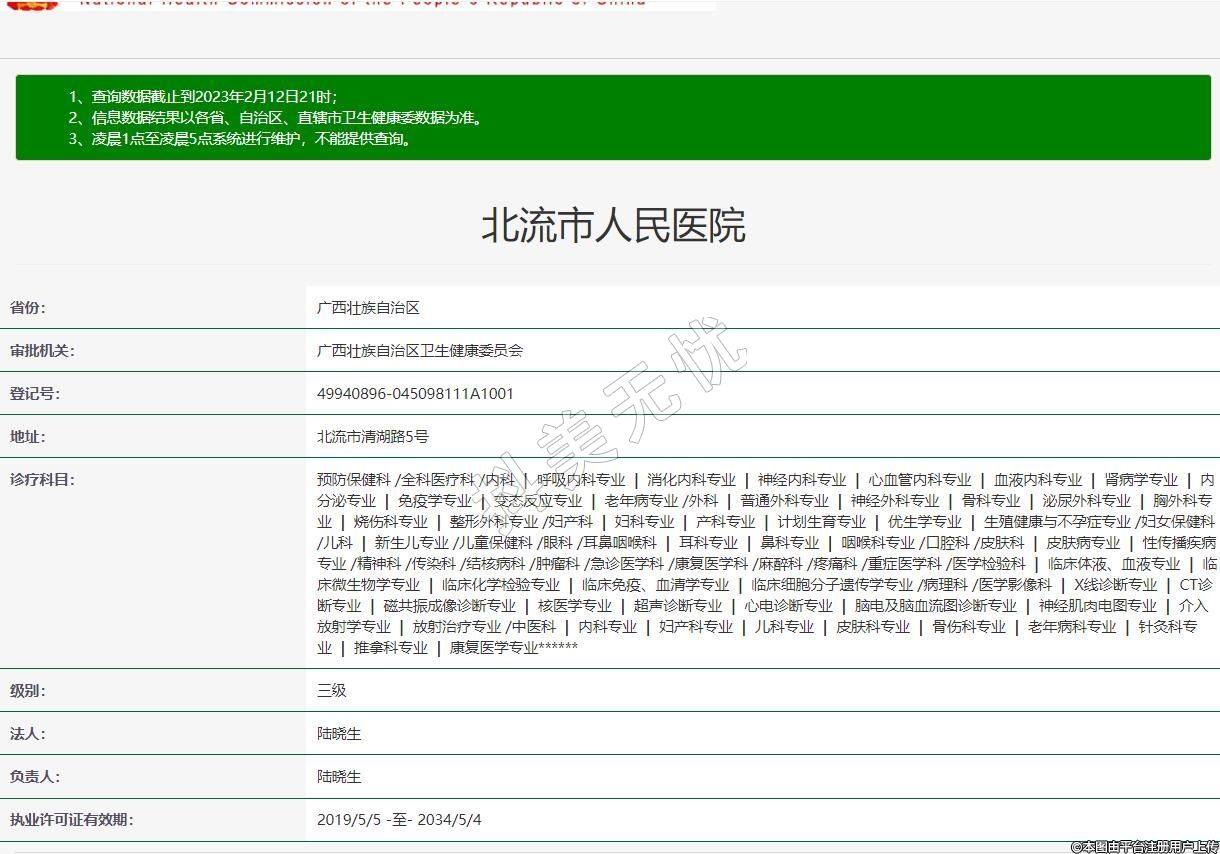1220x854 pixels.
Task: Click the address value 北流市清湖路5号
Action: click(373, 437)
